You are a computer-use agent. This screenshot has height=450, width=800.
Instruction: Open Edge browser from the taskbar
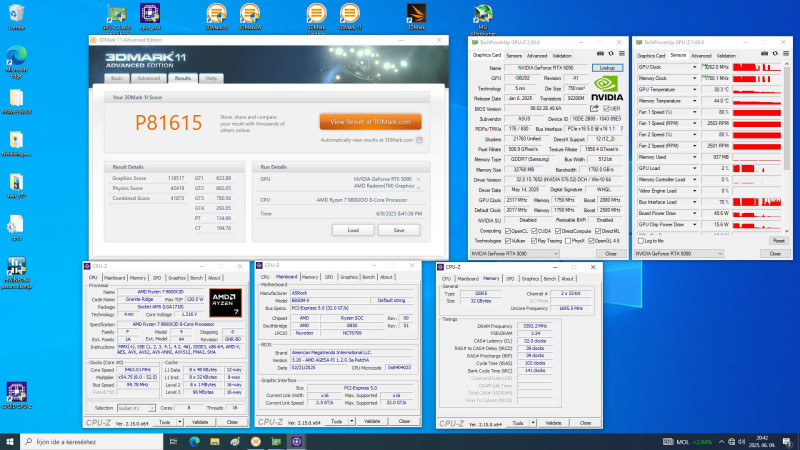(x=194, y=441)
